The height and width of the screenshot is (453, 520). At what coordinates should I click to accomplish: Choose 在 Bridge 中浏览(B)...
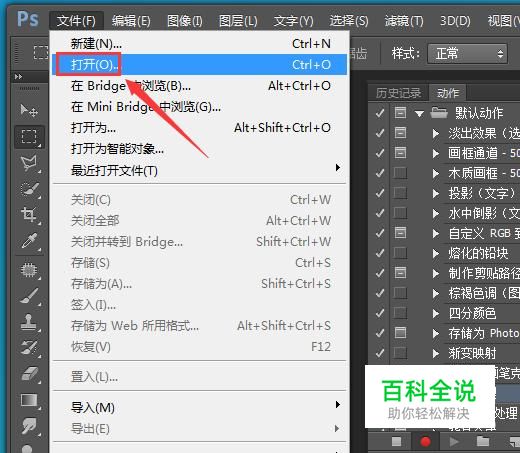point(199,86)
